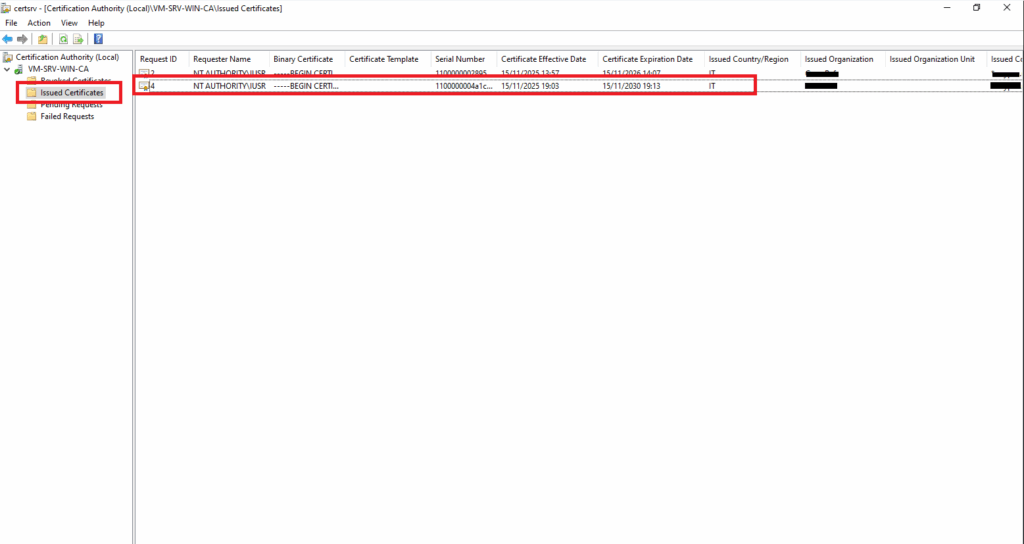Viewport: 1024px width, 544px height.
Task: Open the Action menu
Action: pyautogui.click(x=39, y=23)
